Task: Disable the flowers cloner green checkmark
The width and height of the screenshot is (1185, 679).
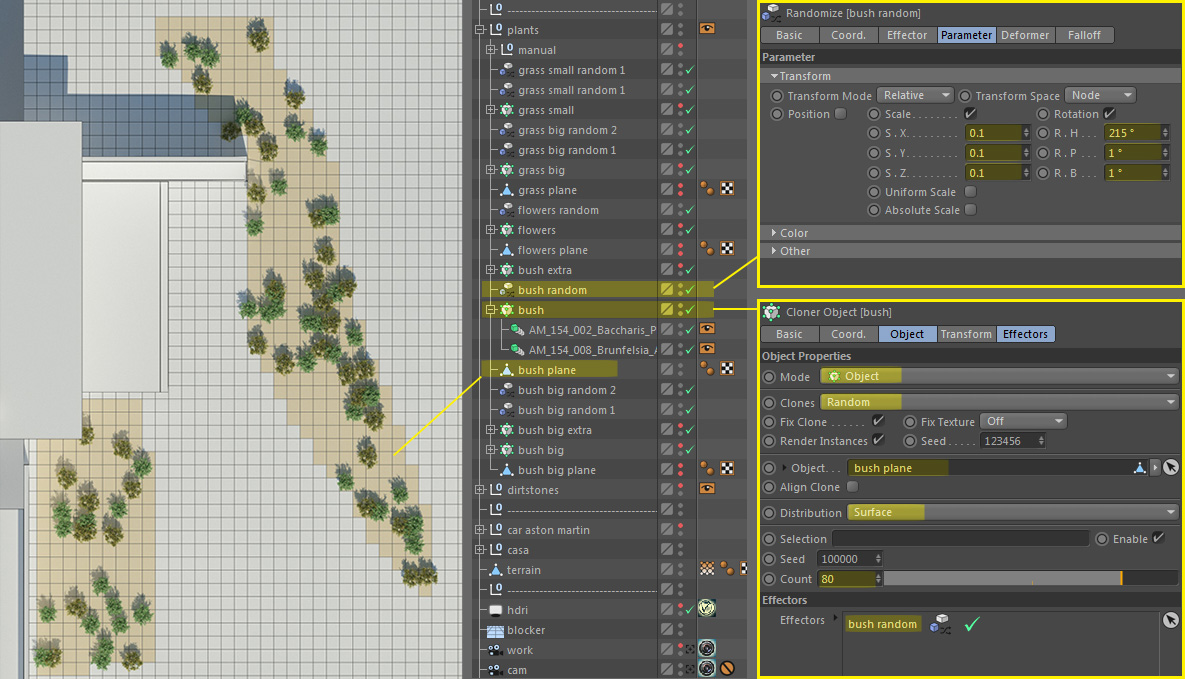Action: pyautogui.click(x=690, y=230)
